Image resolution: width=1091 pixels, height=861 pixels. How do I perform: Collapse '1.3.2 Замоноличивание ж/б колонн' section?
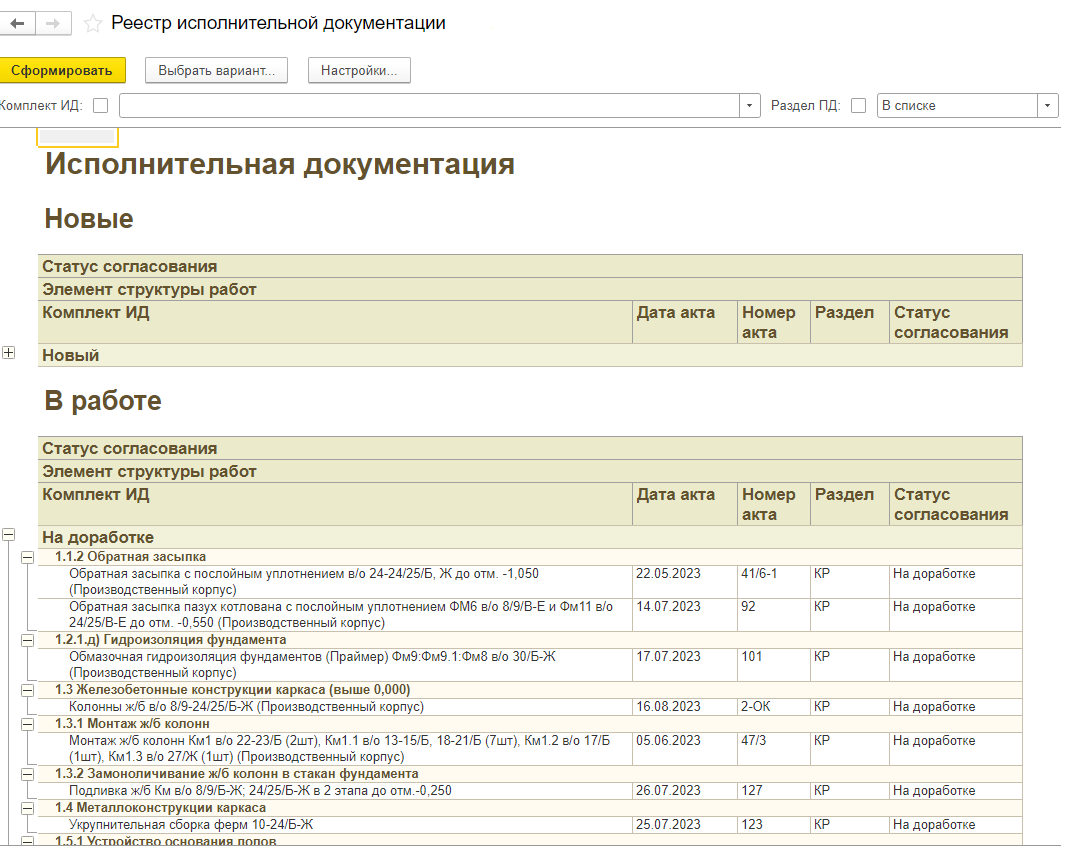pos(27,774)
